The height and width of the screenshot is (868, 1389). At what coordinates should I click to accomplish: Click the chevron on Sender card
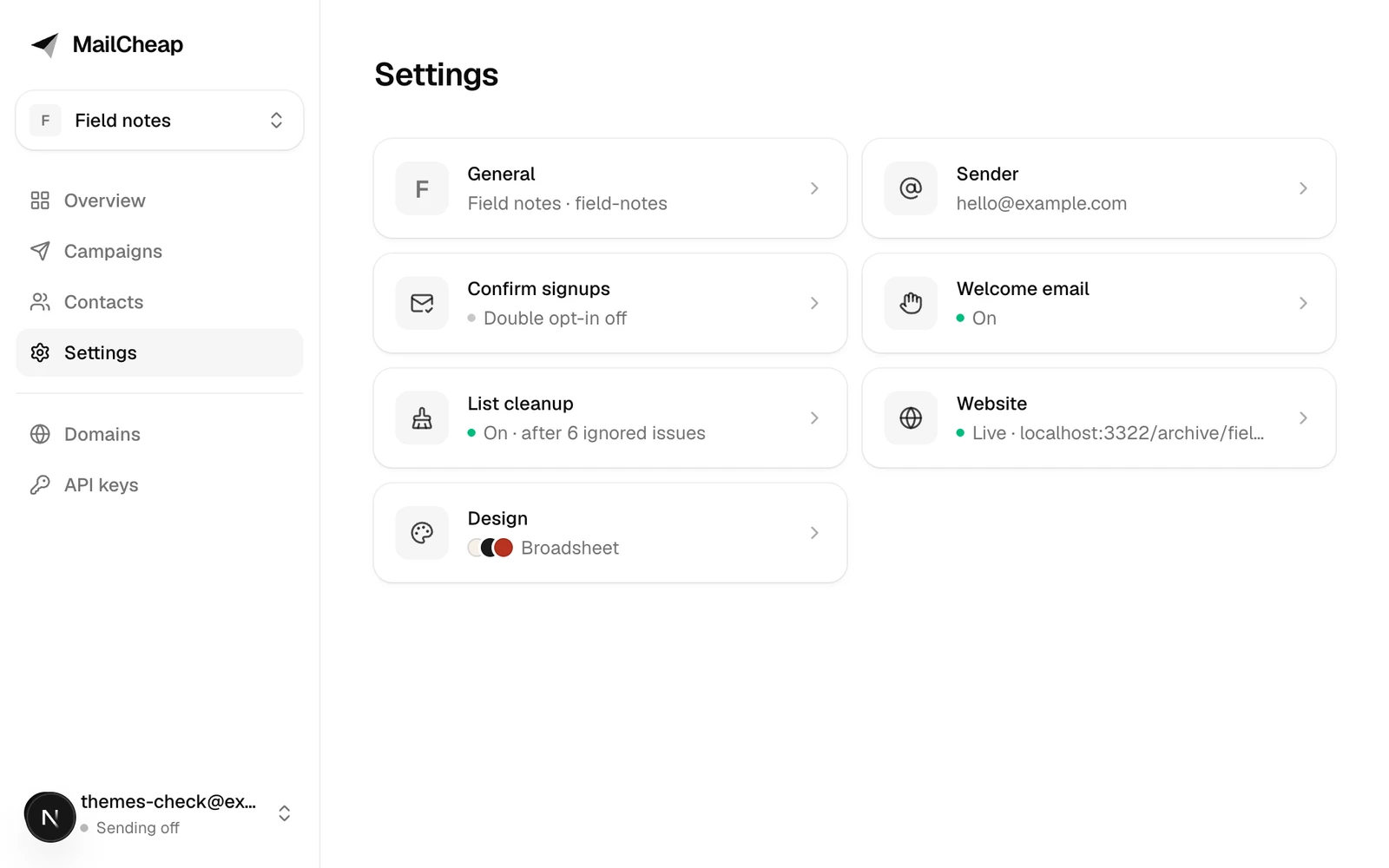1303,188
